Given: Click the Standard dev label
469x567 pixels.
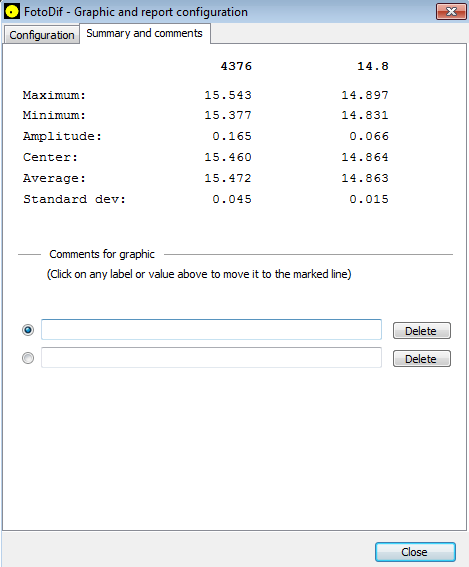Looking at the screenshot, I should pos(74,199).
